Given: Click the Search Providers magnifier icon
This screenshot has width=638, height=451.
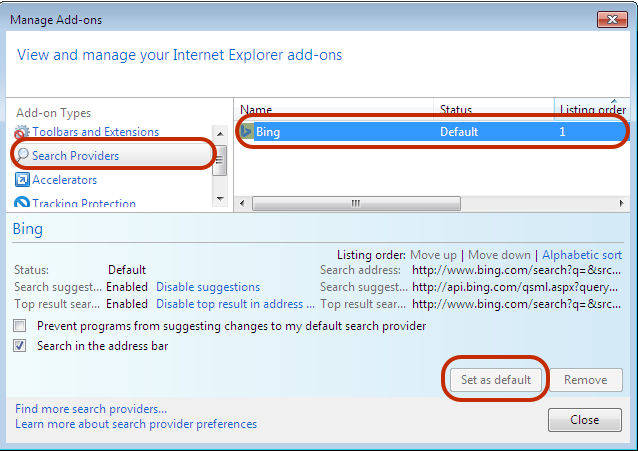Looking at the screenshot, I should coord(22,155).
